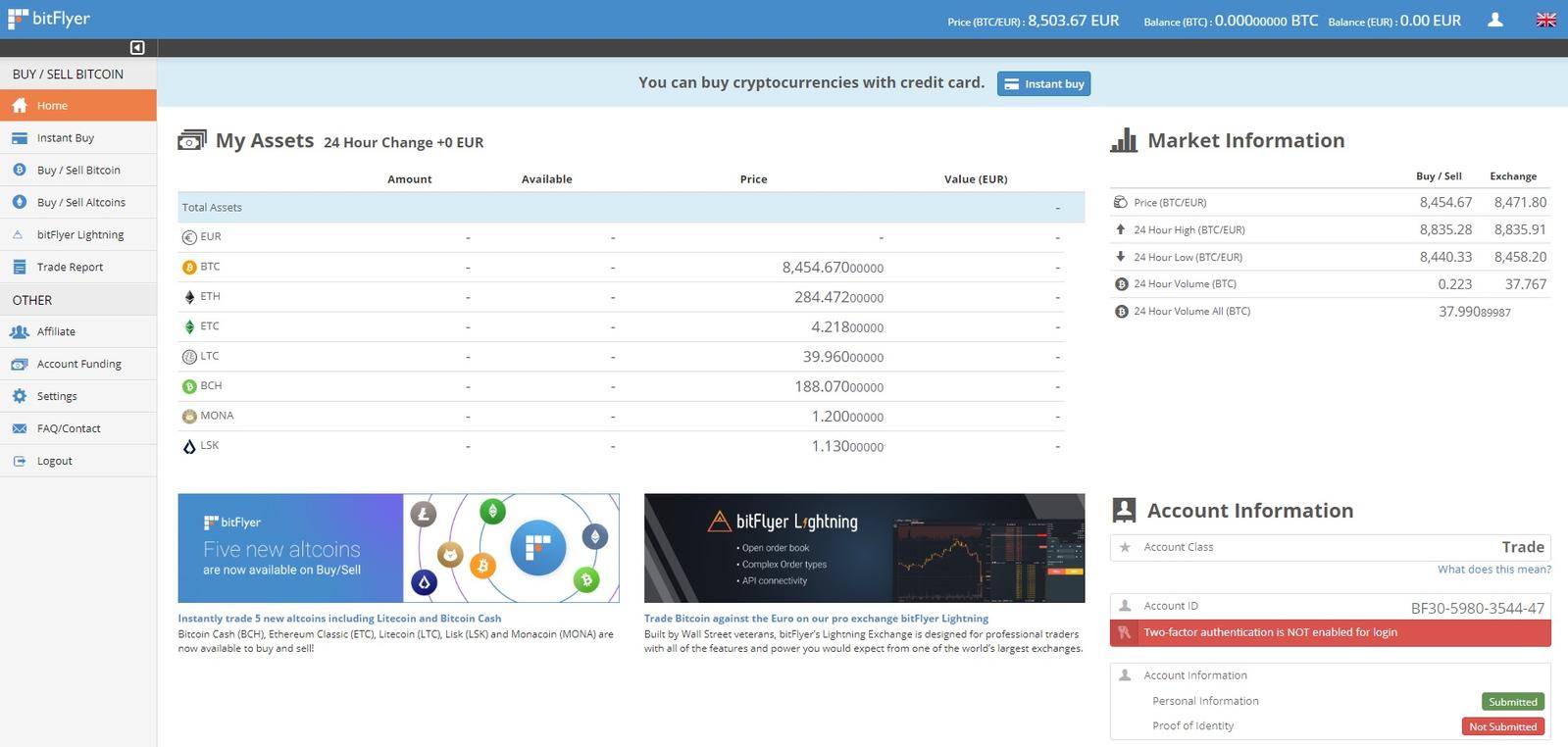Open Account Funding menu item
The image size is (1568, 747).
coord(78,364)
